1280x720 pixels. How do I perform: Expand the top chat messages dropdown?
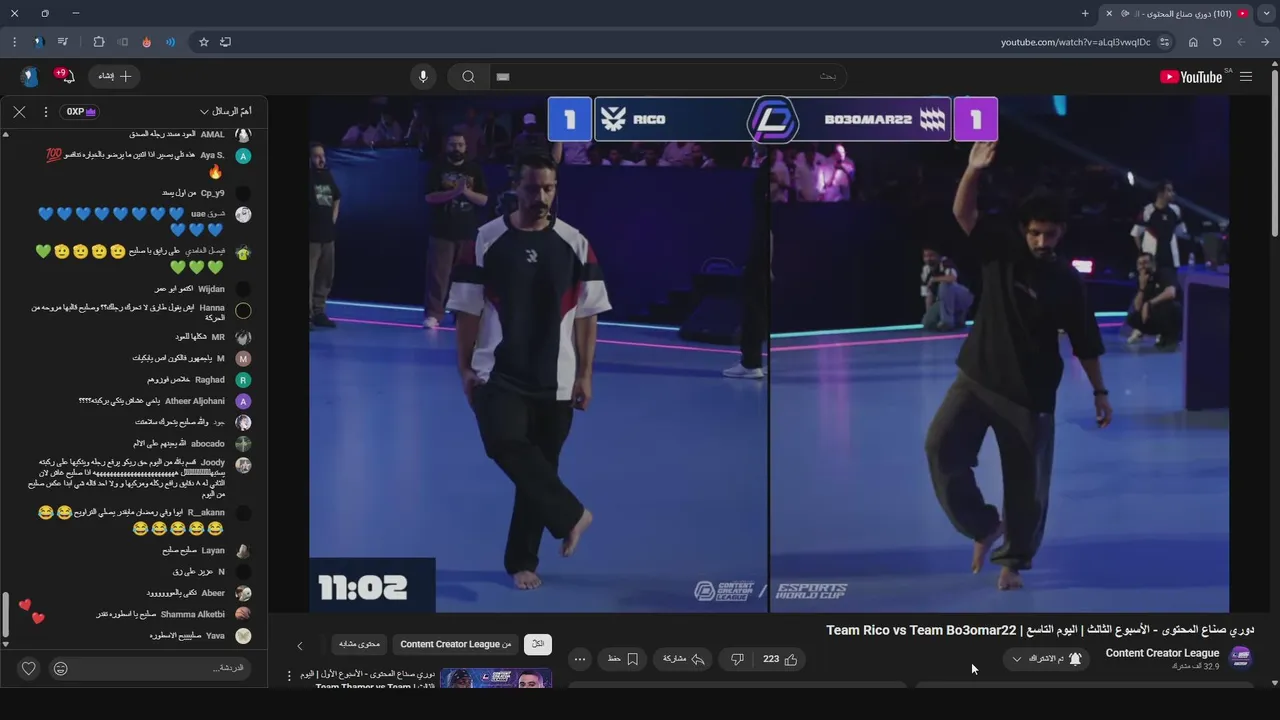point(225,112)
